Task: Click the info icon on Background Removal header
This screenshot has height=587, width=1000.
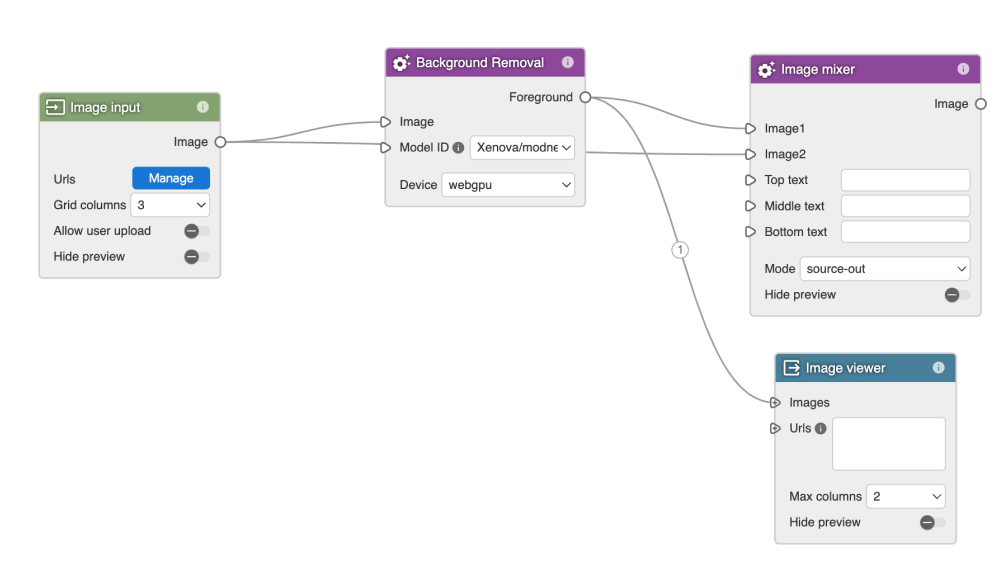Action: click(568, 62)
